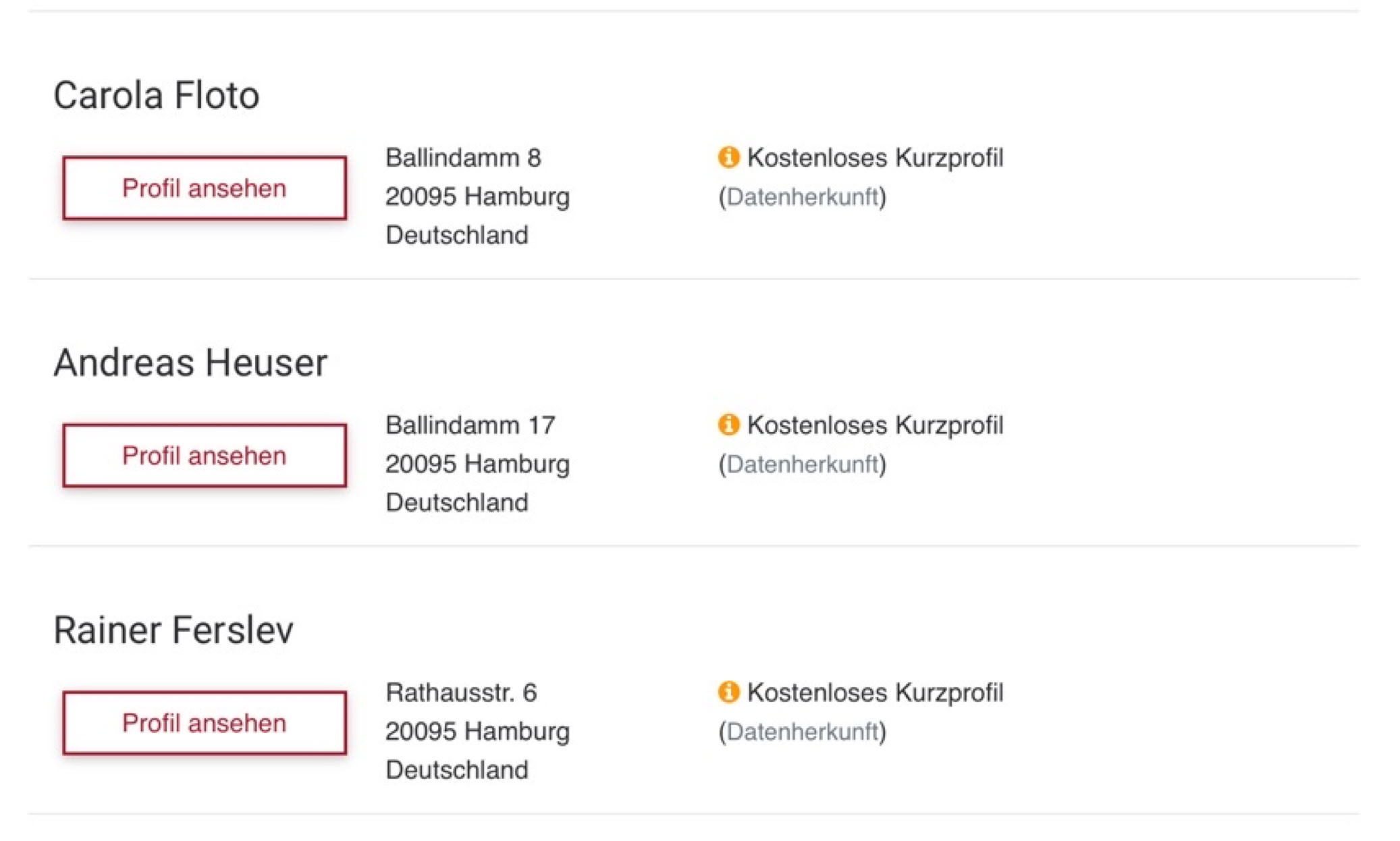The height and width of the screenshot is (841, 1400).
Task: Click Deutschland under Carola Floto's address
Action: click(457, 236)
